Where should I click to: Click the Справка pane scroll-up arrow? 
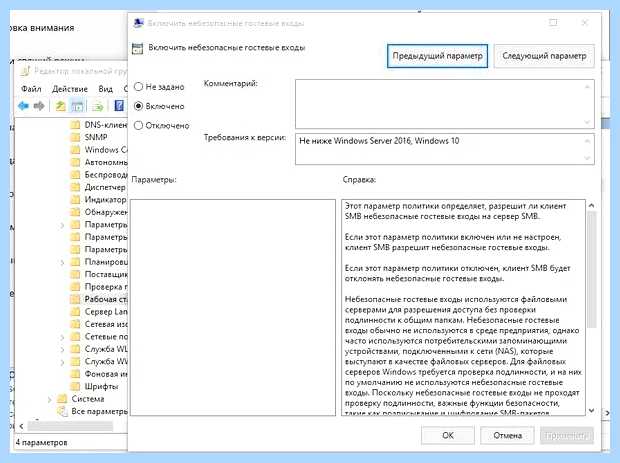pos(592,205)
